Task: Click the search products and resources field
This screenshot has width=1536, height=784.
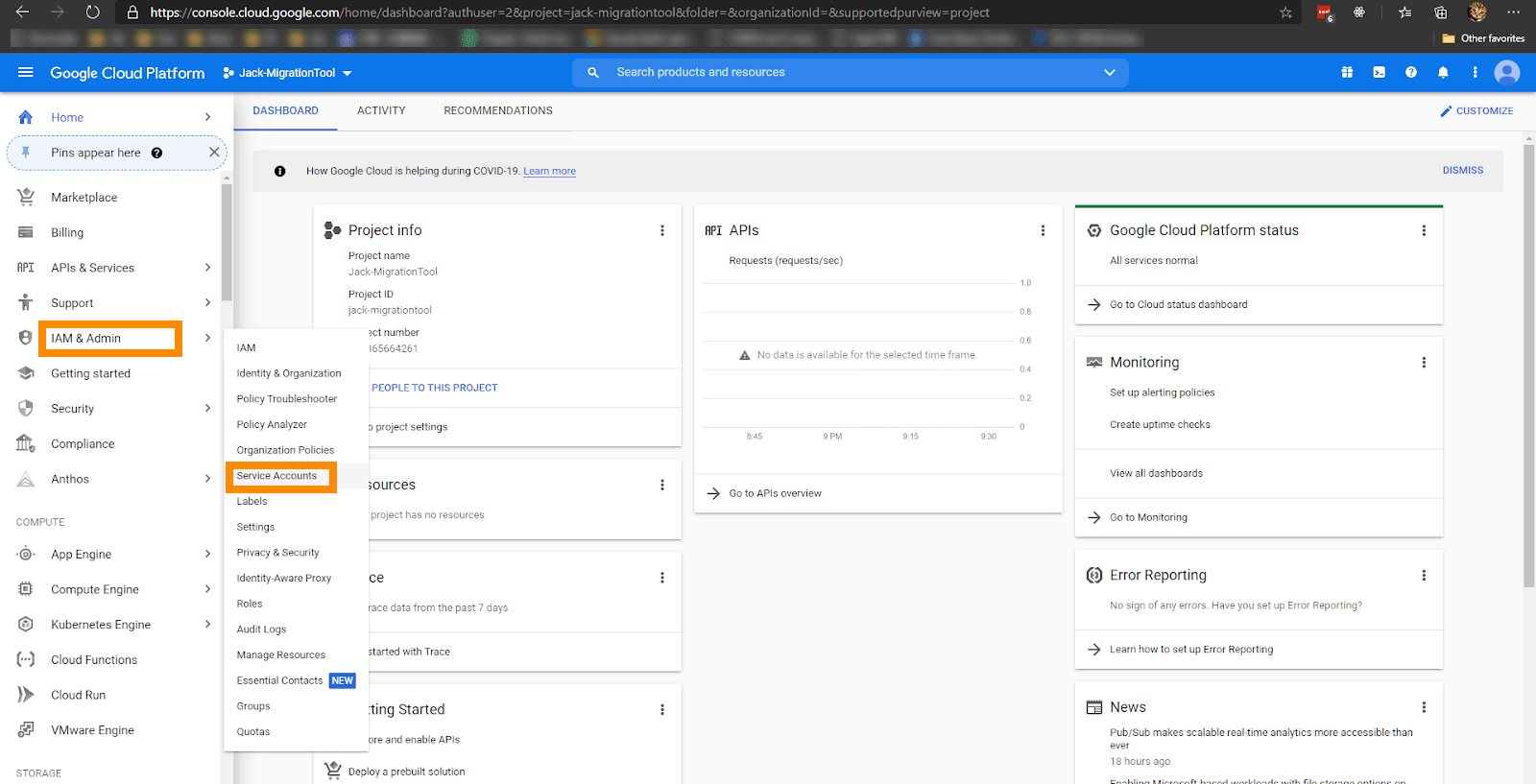Action: click(x=850, y=73)
